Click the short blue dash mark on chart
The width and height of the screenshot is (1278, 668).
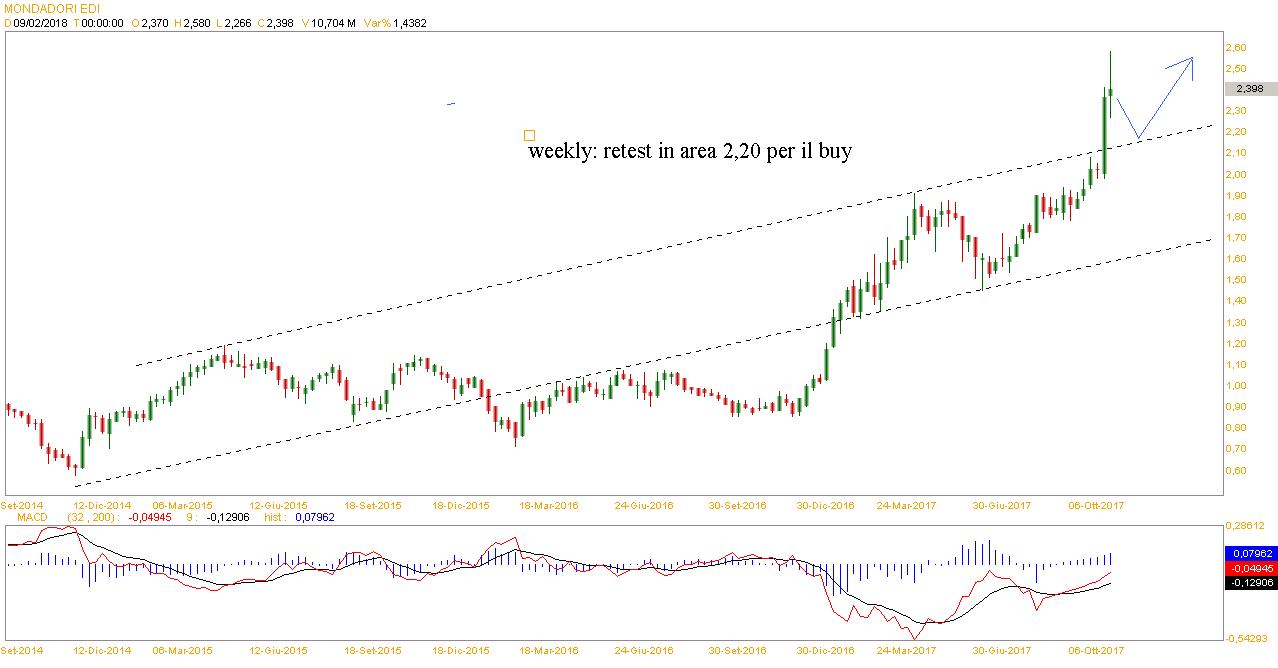pos(451,103)
